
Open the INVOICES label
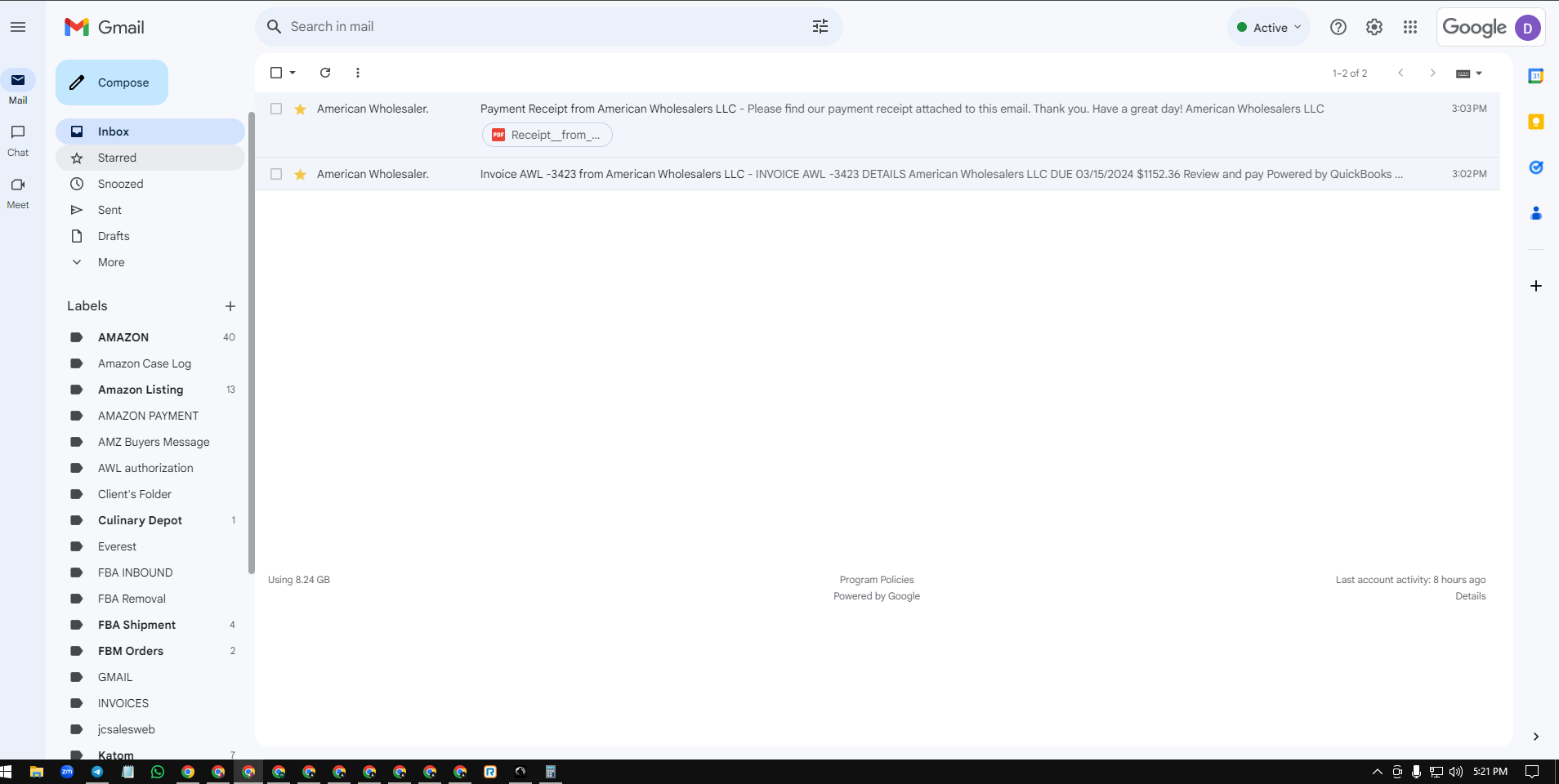pos(150,703)
